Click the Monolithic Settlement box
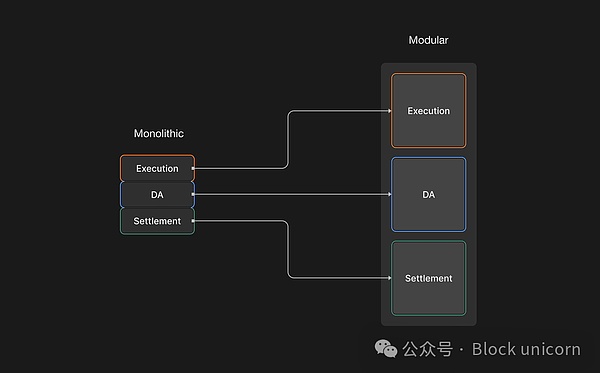Image resolution: width=600 pixels, height=373 pixels. (x=157, y=221)
